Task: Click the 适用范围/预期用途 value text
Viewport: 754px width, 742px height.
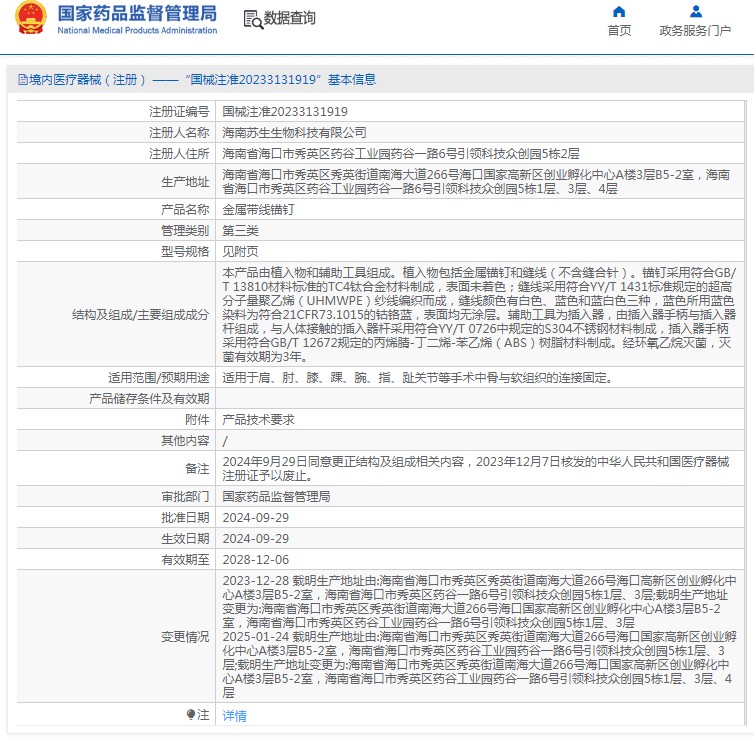Action: tap(419, 377)
